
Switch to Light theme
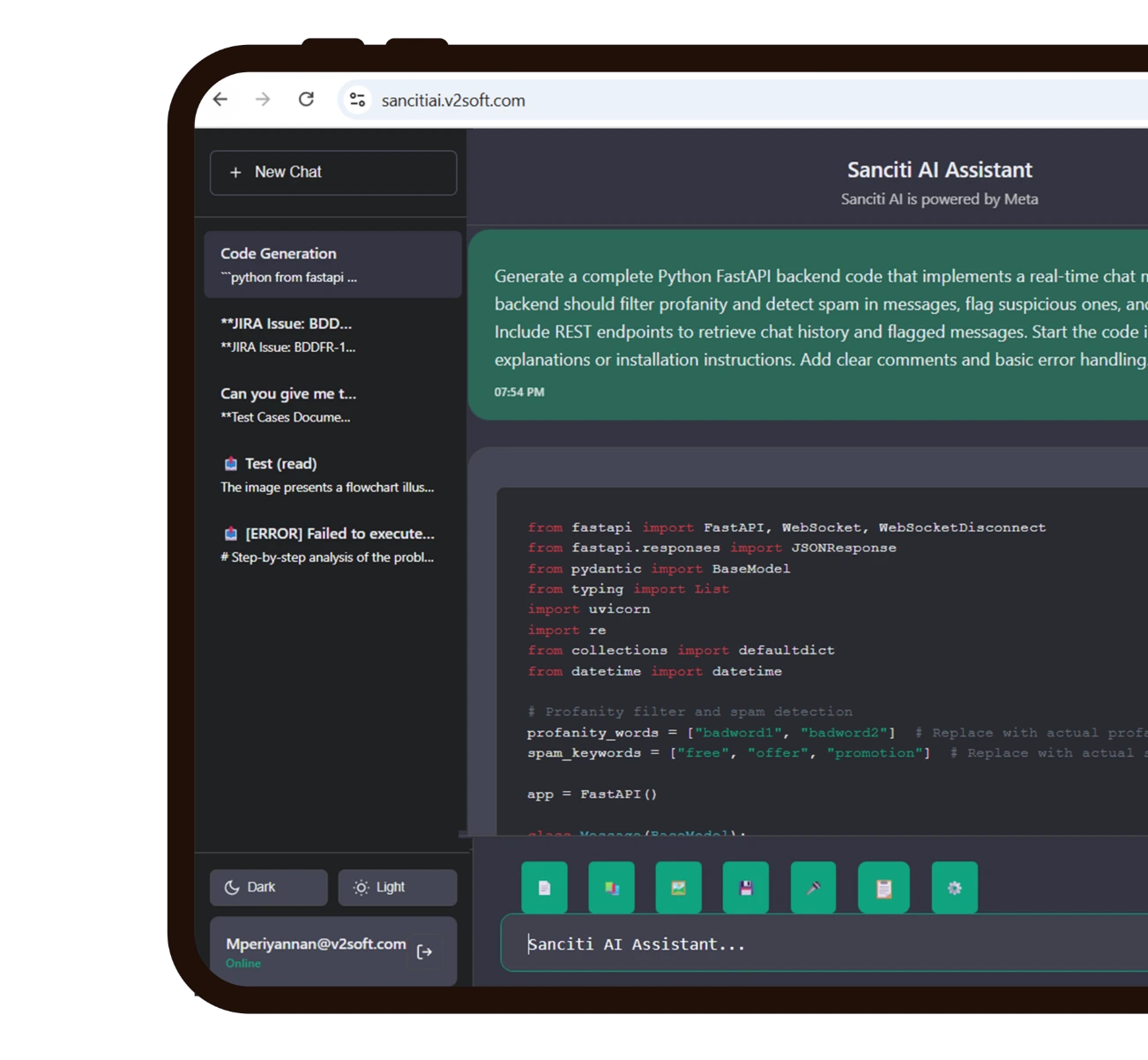(x=397, y=887)
